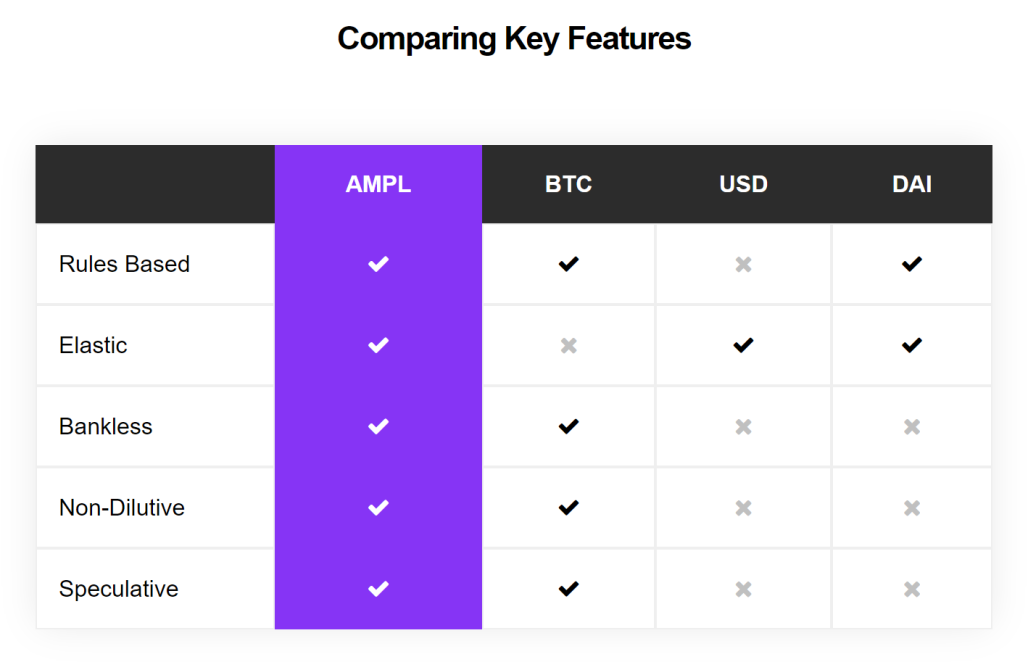
Task: Click the BTC Non-Dilutive checkmark
Action: coord(568,507)
